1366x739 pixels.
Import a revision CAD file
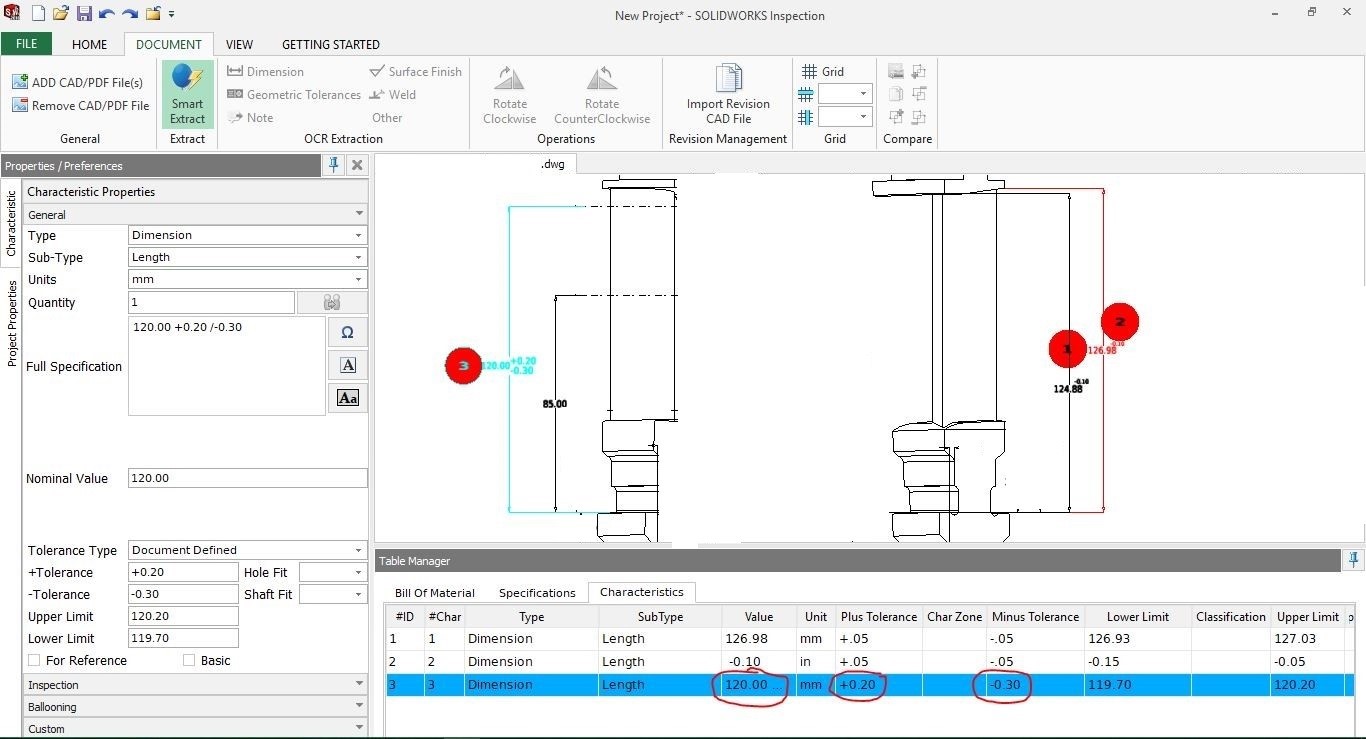[x=728, y=94]
